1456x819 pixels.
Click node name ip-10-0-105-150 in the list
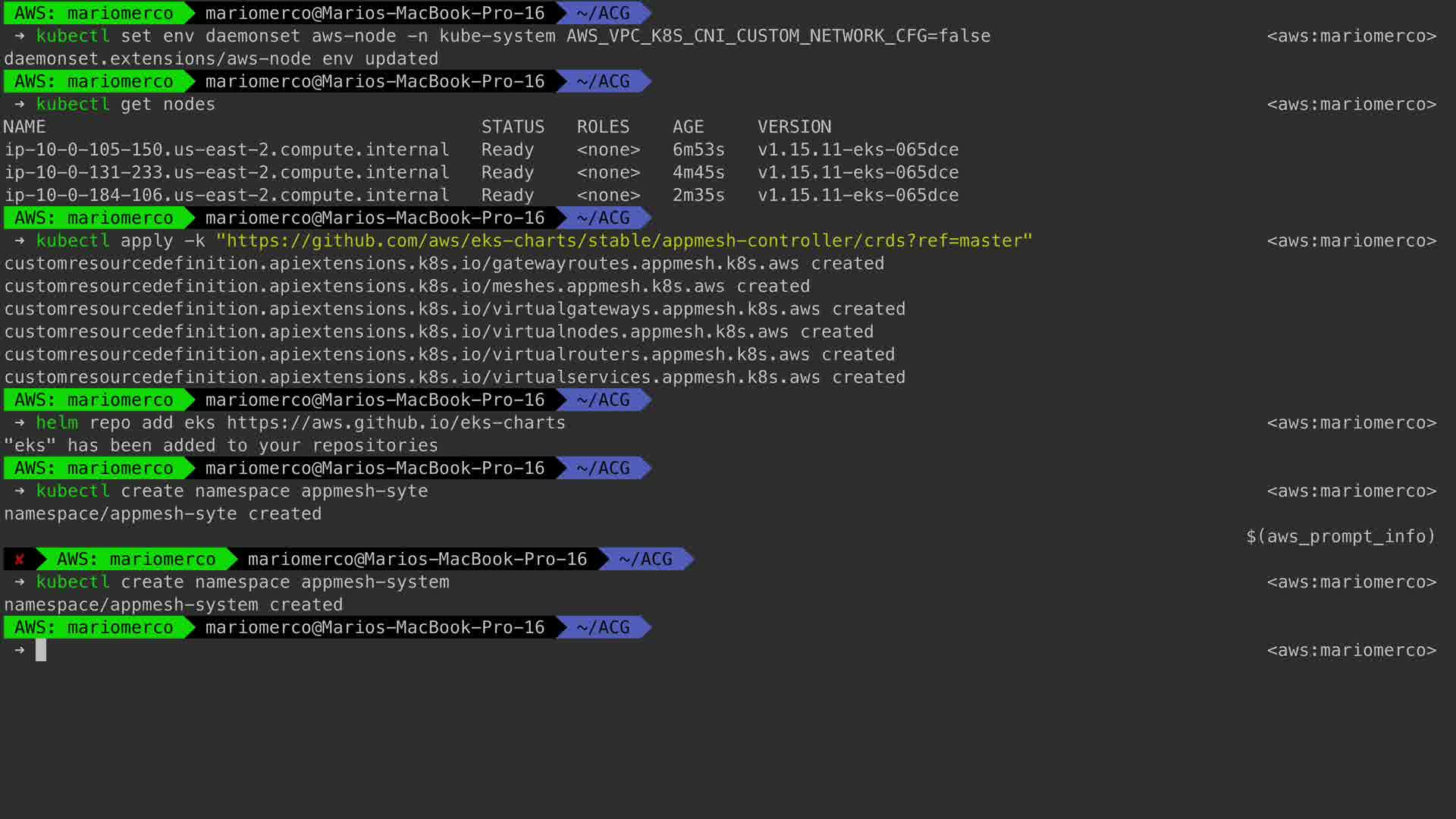point(227,150)
